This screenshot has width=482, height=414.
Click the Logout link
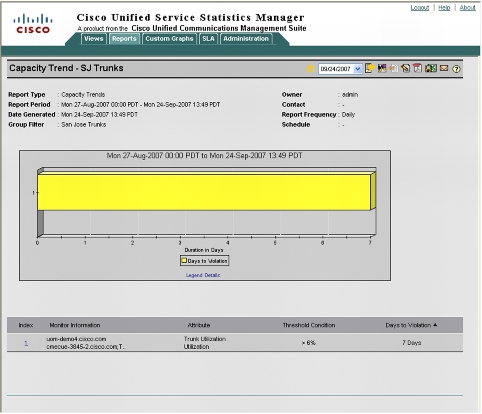coord(420,8)
